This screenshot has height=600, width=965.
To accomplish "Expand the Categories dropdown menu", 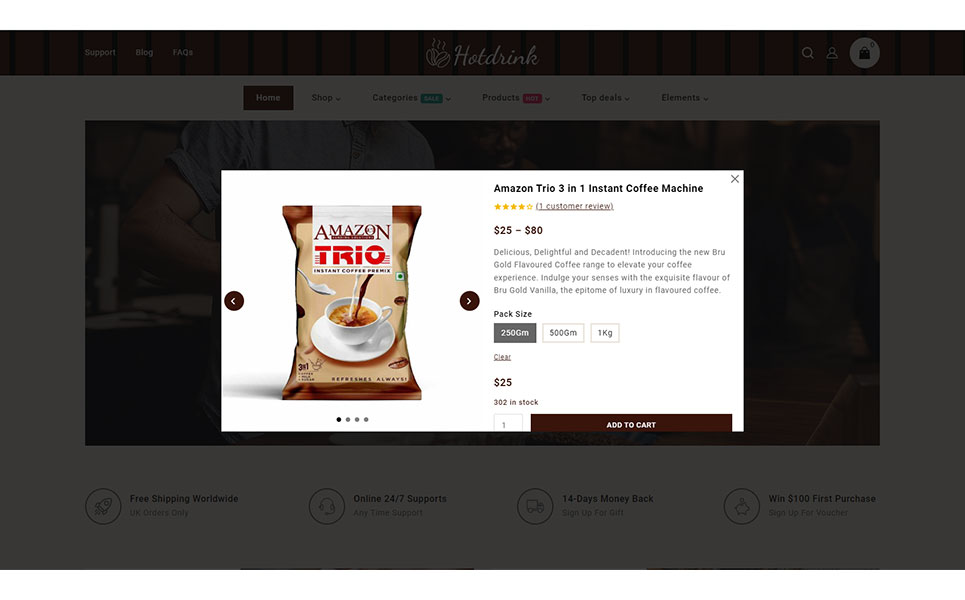I will pyautogui.click(x=411, y=98).
